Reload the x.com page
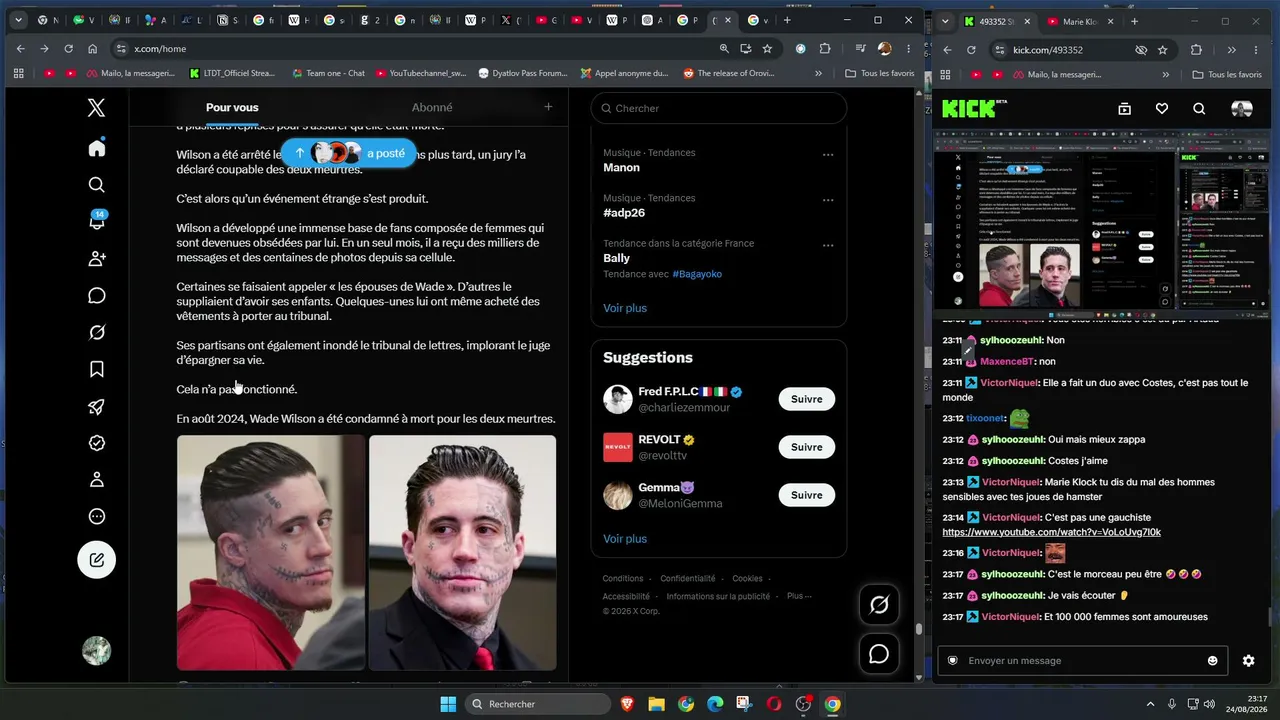 pyautogui.click(x=68, y=48)
